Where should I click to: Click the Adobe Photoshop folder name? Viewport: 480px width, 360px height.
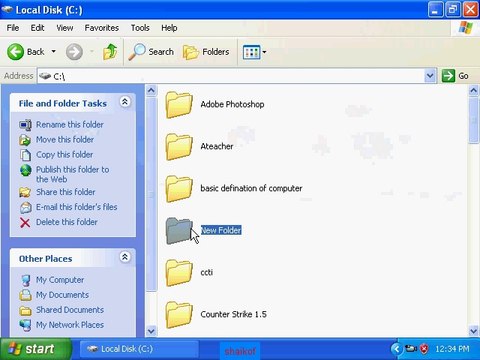coord(232,104)
